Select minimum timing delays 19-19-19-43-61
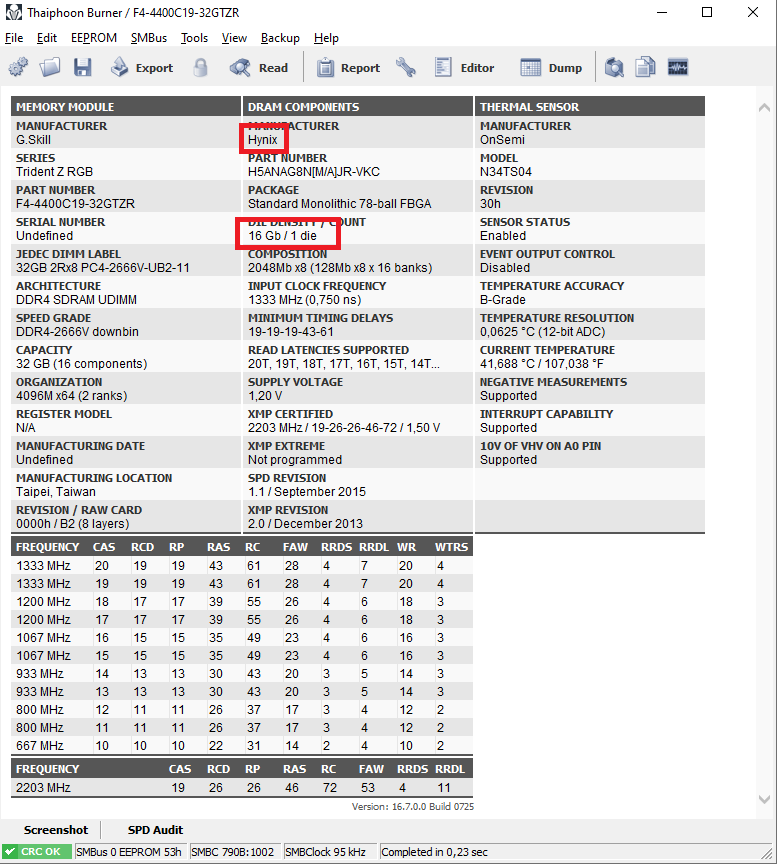The image size is (777, 864). point(290,332)
